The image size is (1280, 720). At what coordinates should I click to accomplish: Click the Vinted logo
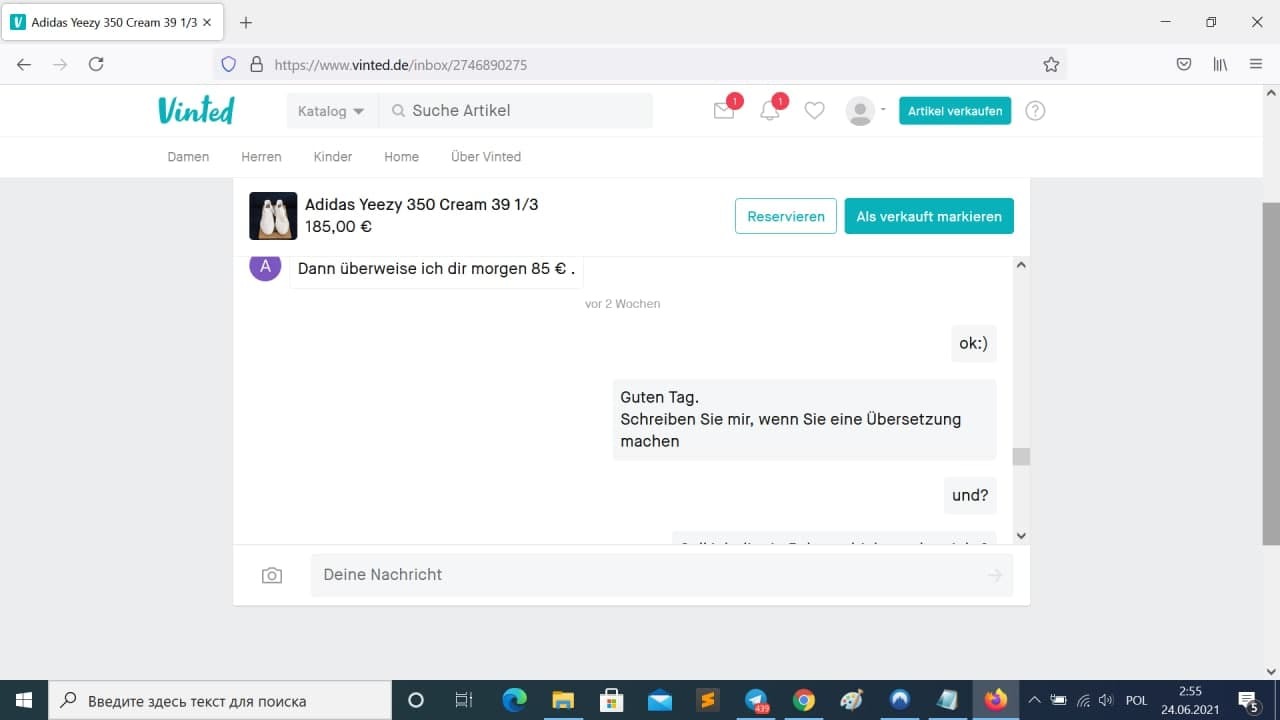196,110
